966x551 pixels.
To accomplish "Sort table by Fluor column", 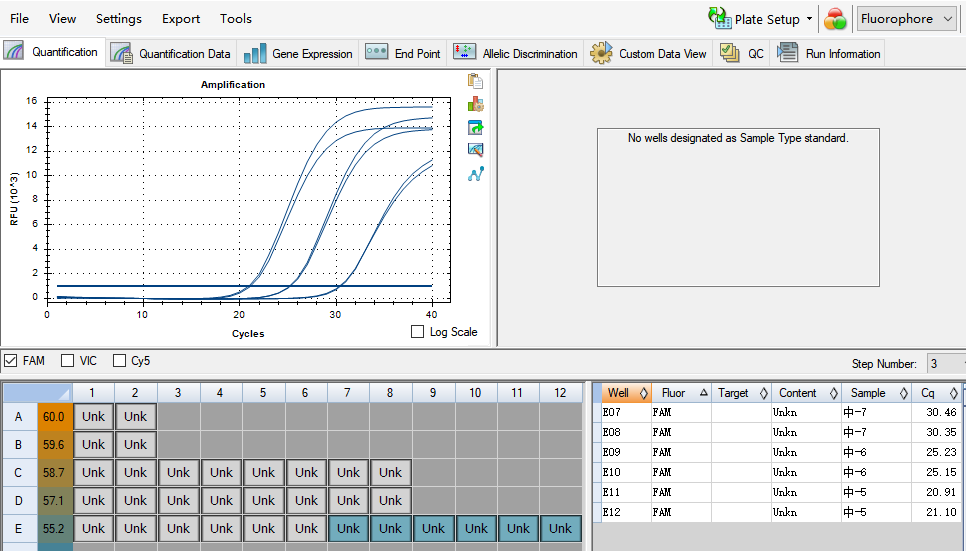I will click(681, 393).
